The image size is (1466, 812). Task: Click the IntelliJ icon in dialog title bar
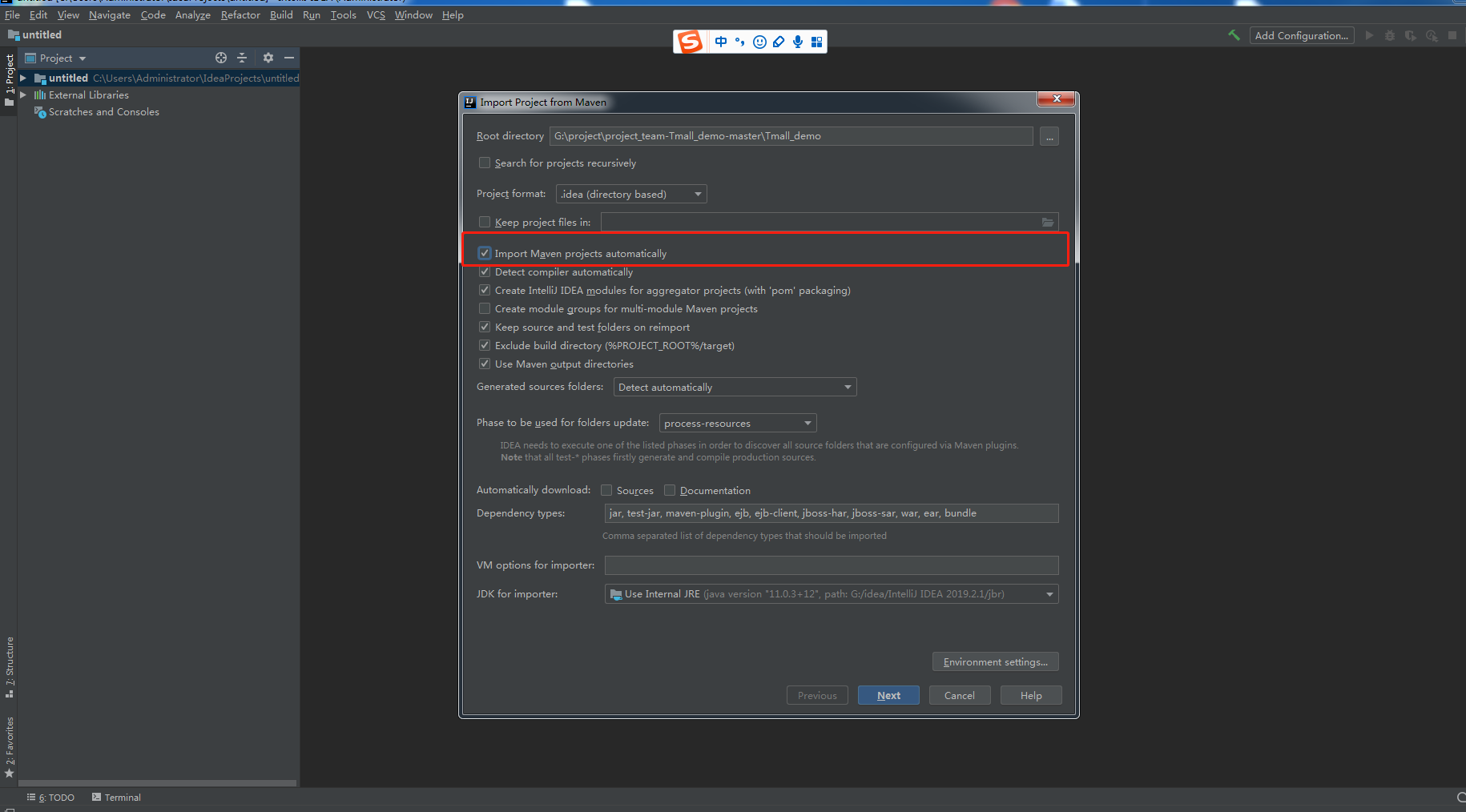pyautogui.click(x=470, y=102)
